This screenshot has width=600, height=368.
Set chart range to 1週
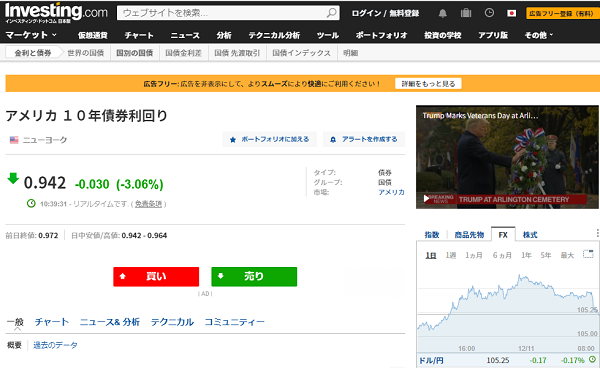coord(451,255)
